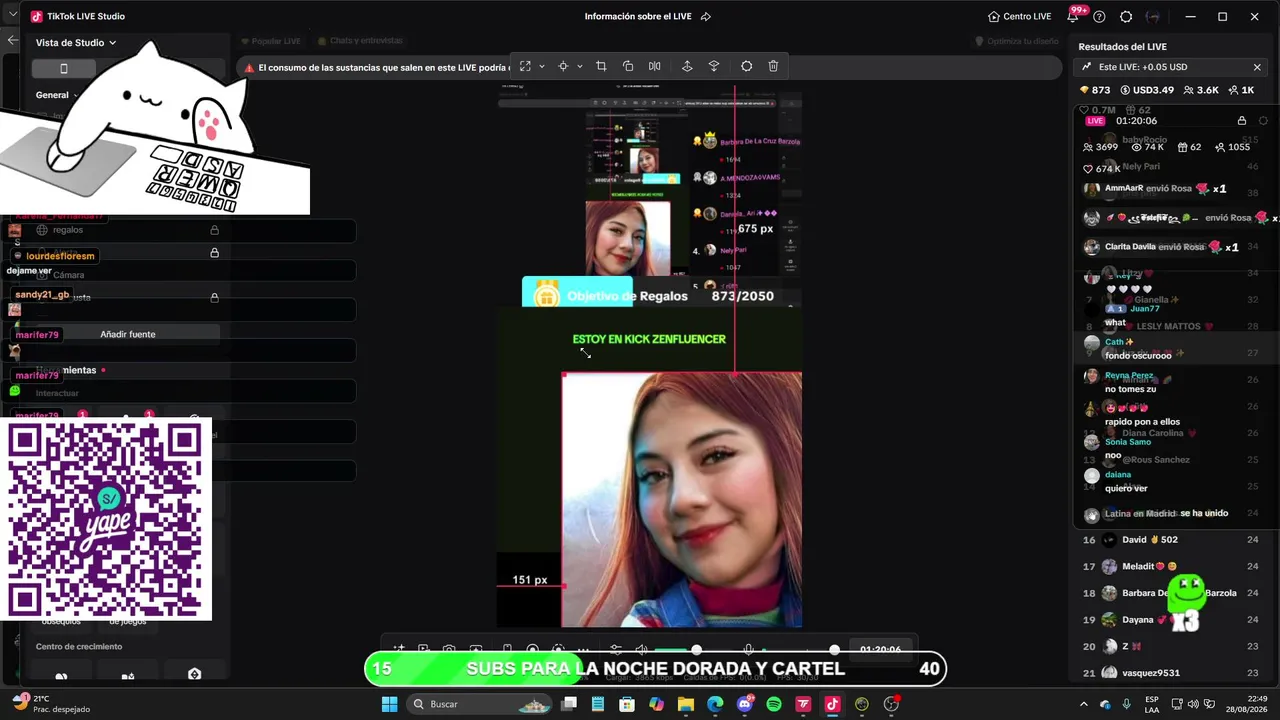Screen dimensions: 1280x720
Task: Select ranking row 16 David
Action: click(1171, 540)
